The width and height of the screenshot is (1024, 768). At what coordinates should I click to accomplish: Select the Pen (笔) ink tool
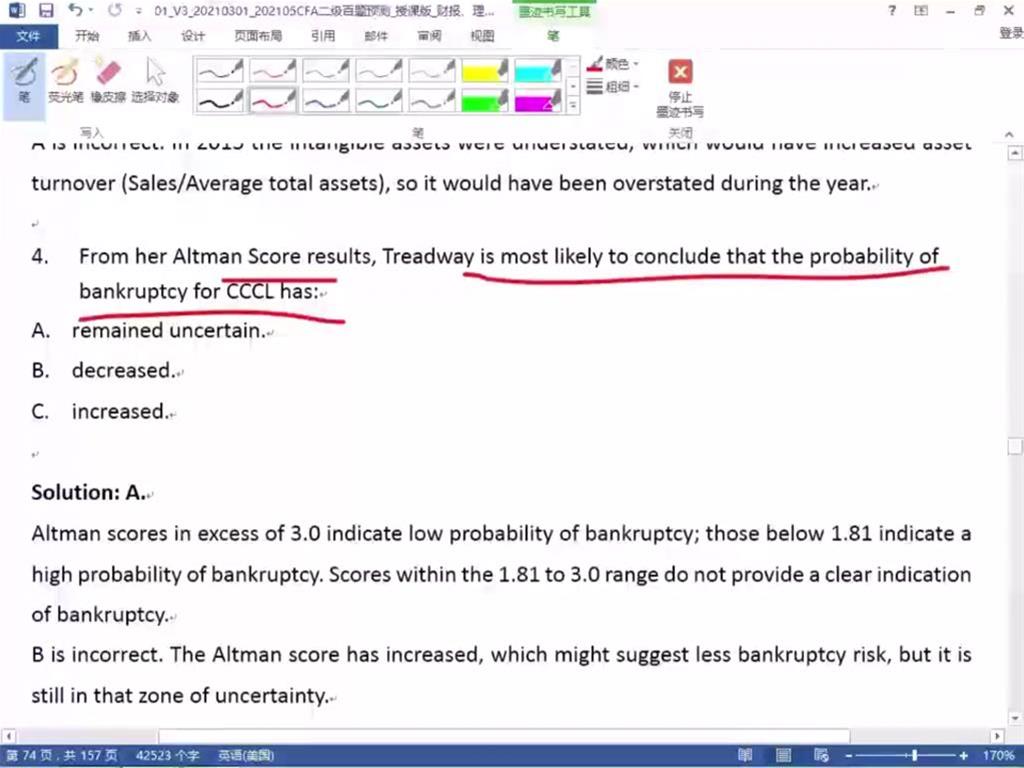click(x=23, y=80)
